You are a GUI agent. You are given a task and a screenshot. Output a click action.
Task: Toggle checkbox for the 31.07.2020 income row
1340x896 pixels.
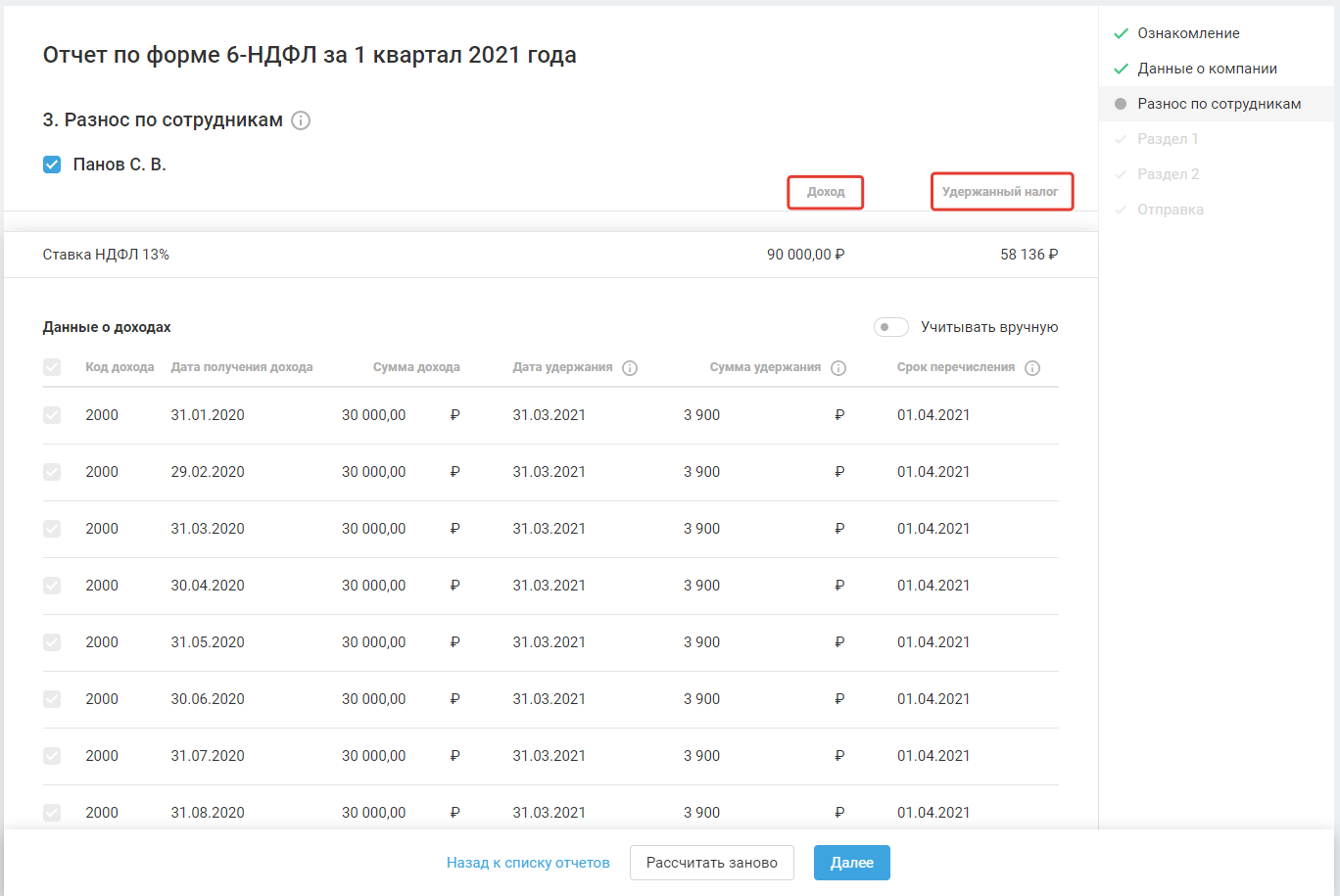point(52,756)
